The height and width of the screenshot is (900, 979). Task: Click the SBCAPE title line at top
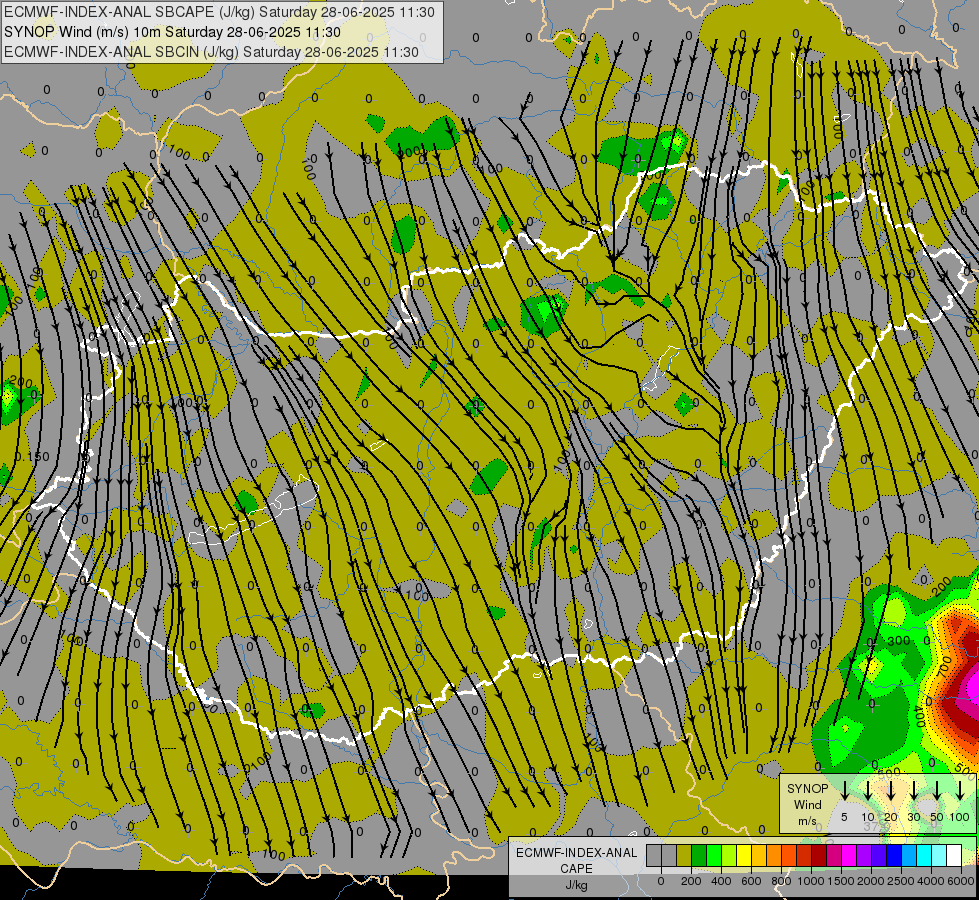coord(219,12)
